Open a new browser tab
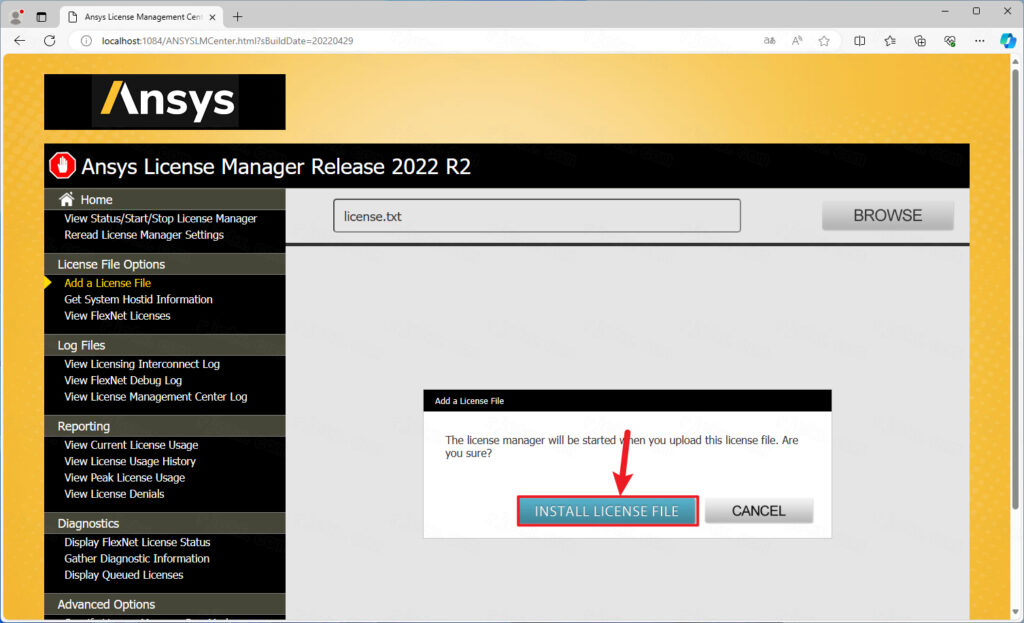 coord(238,16)
